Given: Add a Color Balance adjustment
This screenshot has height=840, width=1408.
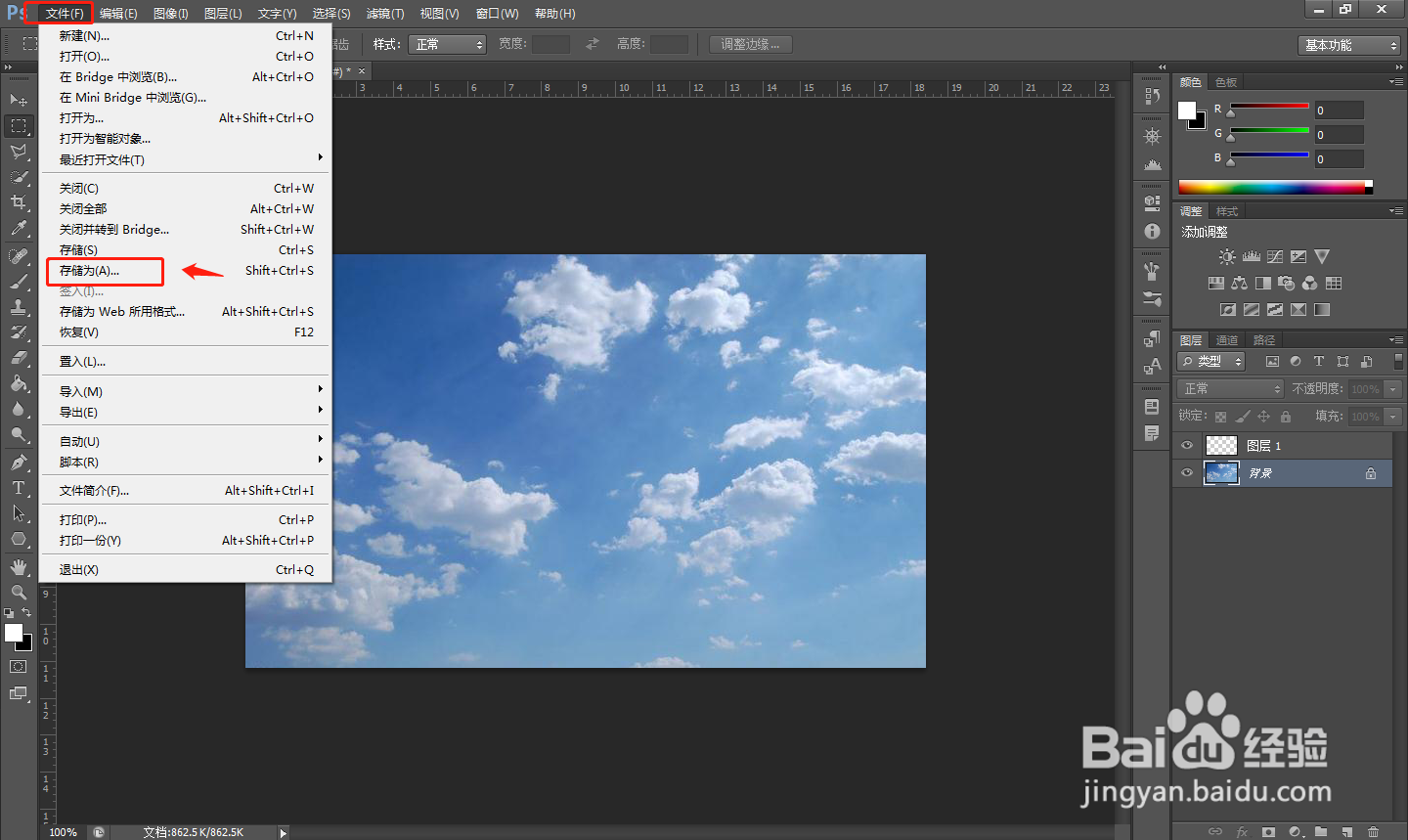Looking at the screenshot, I should [x=1239, y=283].
